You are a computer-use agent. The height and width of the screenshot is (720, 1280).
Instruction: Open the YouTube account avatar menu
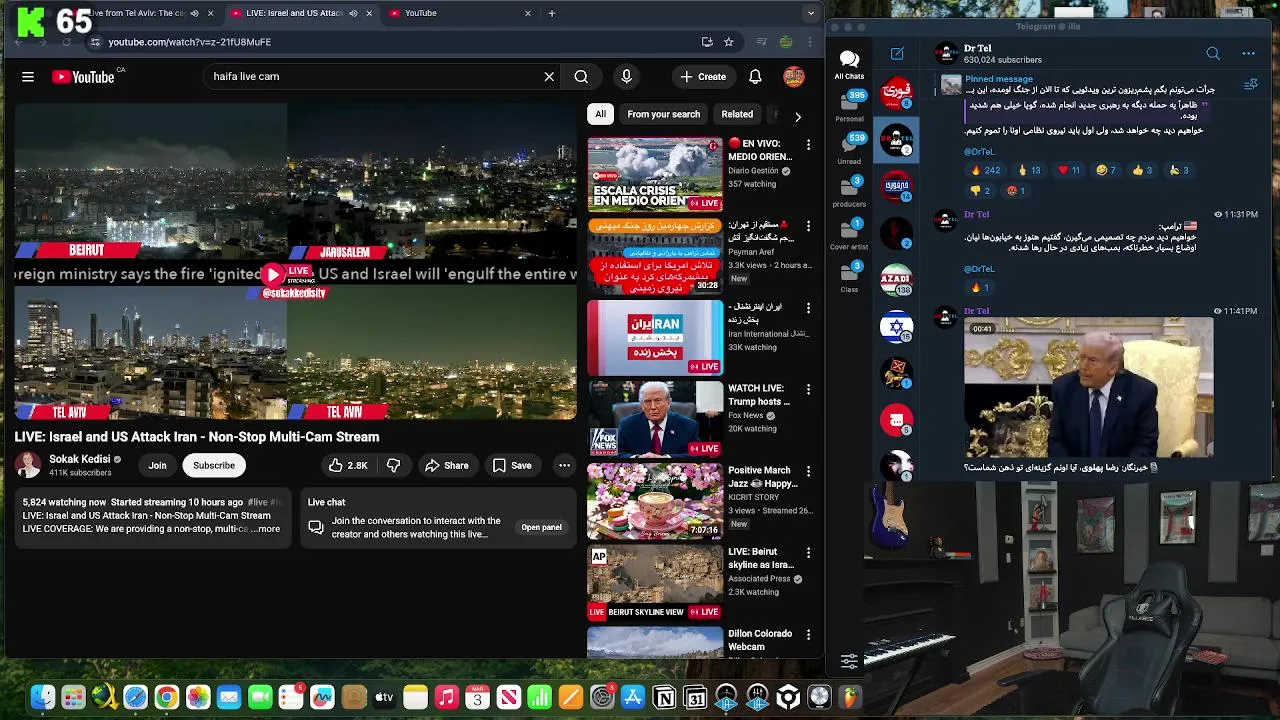coord(794,76)
